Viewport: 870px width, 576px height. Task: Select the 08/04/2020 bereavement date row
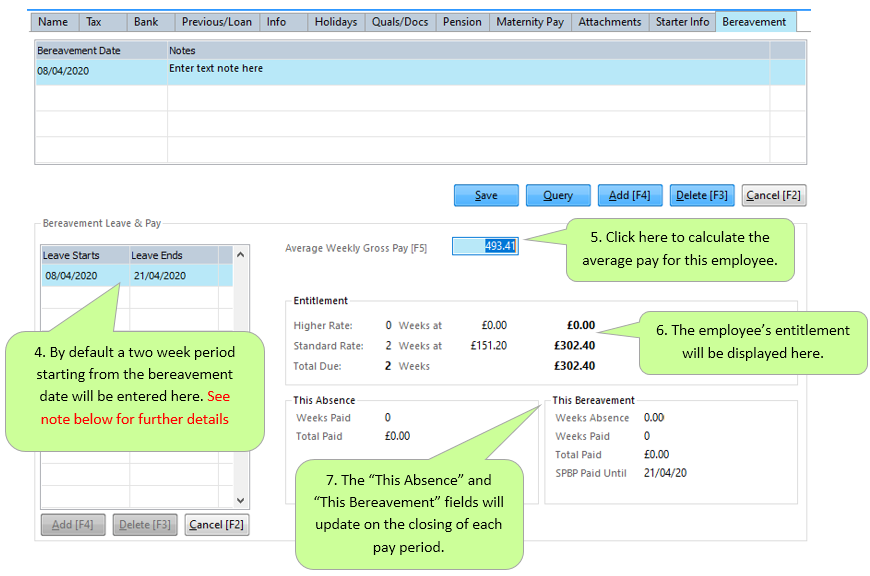[x=100, y=71]
